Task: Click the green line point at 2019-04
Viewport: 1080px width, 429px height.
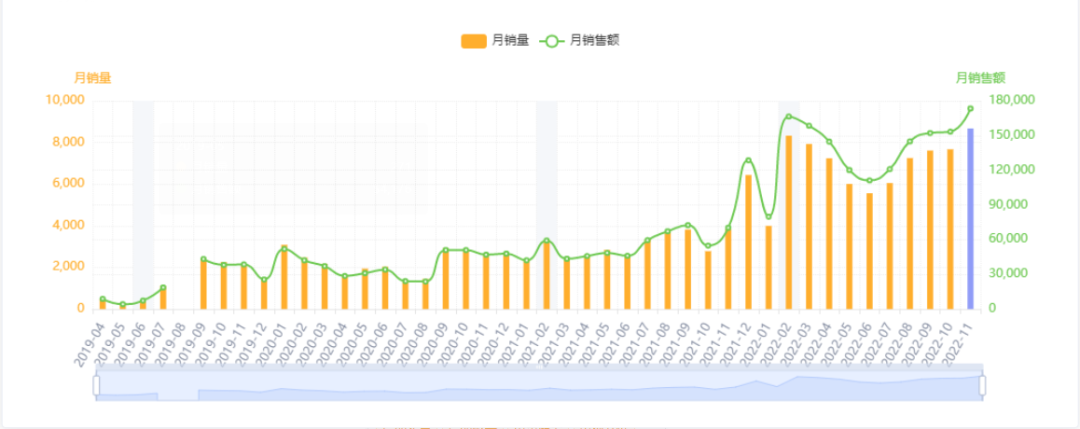Action: coord(102,299)
